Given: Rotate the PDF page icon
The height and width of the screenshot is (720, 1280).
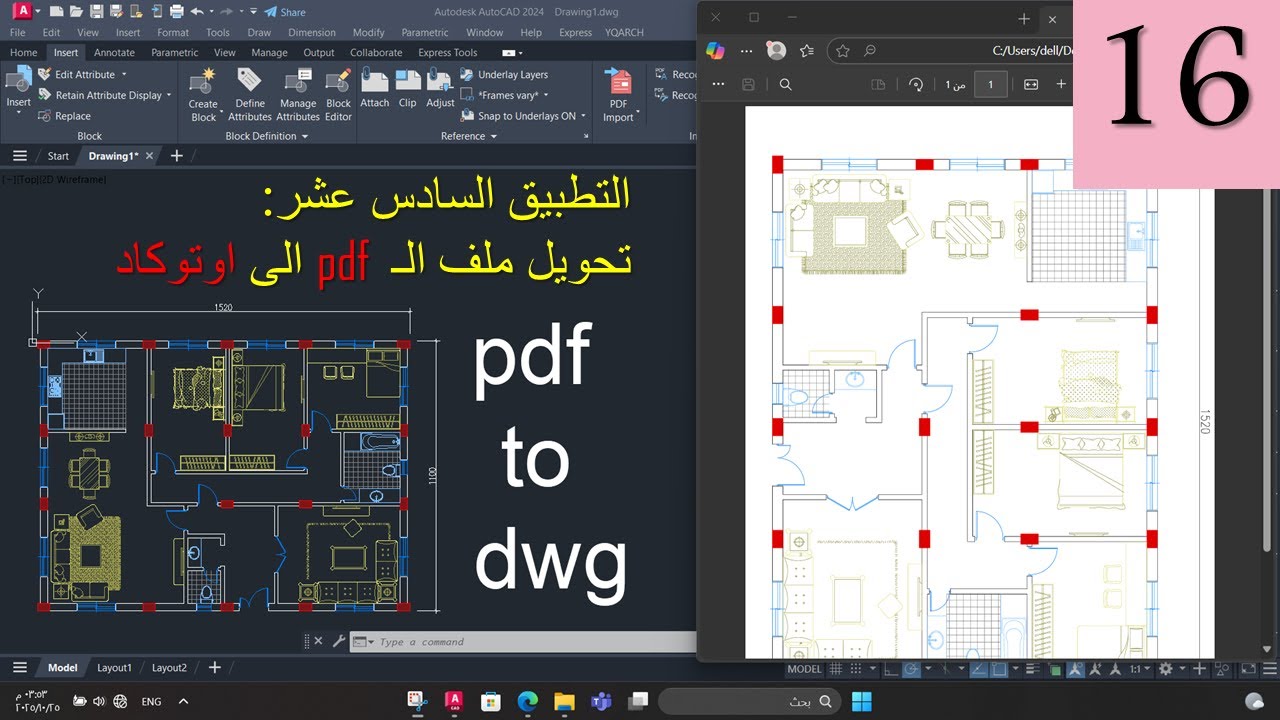Looking at the screenshot, I should coord(915,85).
